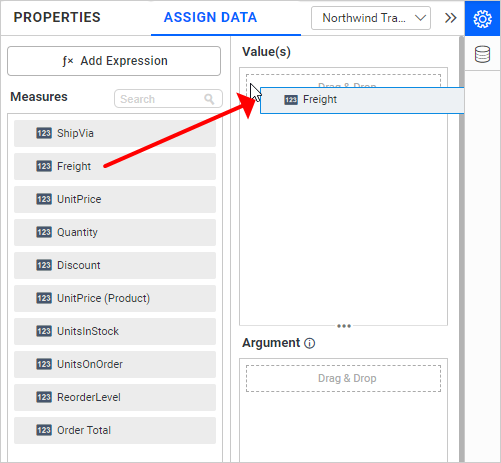Click the Search measures input field
Screen dimensions: 501x463
(168, 99)
